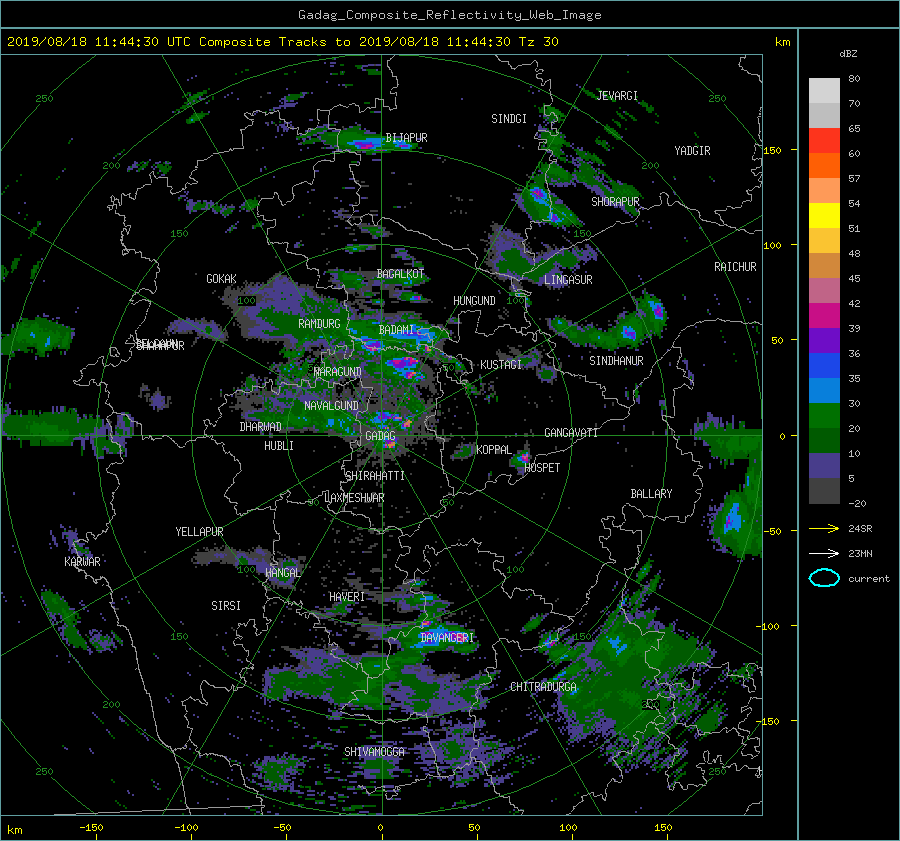Click the 150 tick on right axis
This screenshot has width=900, height=841.
pyautogui.click(x=772, y=150)
